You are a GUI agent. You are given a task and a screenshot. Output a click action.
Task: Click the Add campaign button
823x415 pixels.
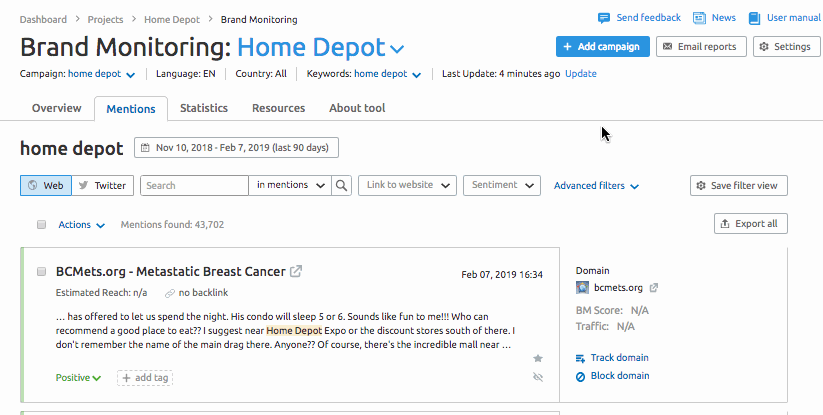click(x=603, y=47)
